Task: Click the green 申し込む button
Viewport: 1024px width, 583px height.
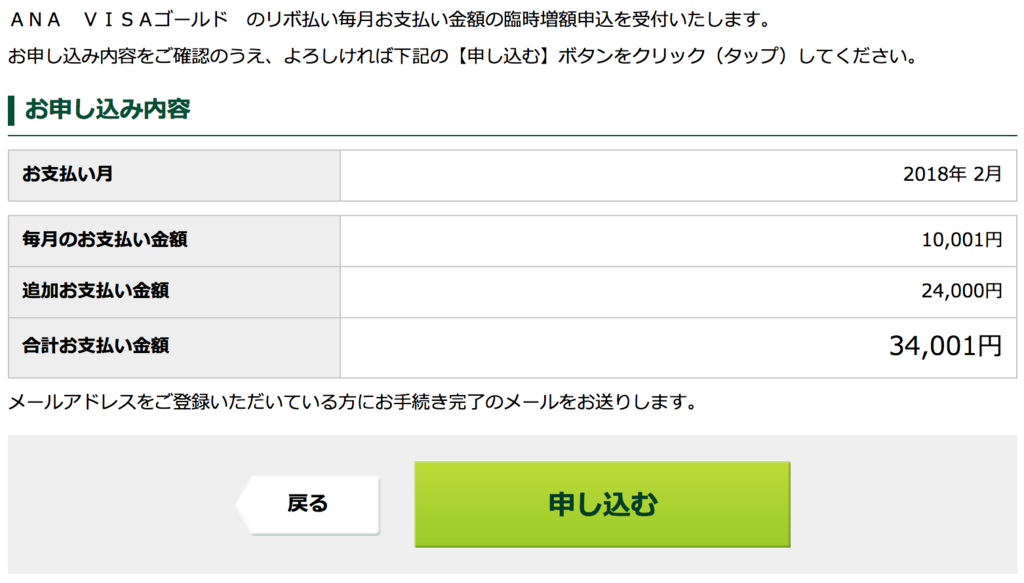Action: 602,504
